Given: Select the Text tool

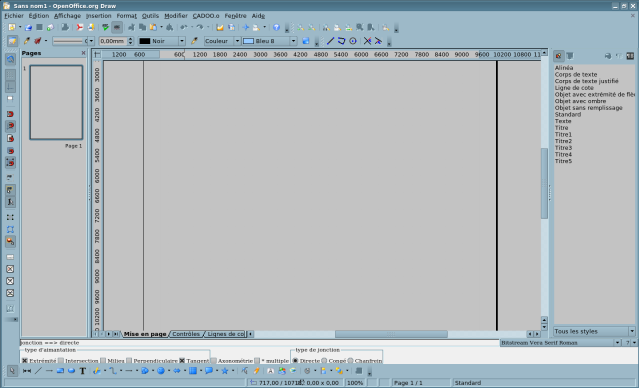Looking at the screenshot, I should tap(83, 371).
